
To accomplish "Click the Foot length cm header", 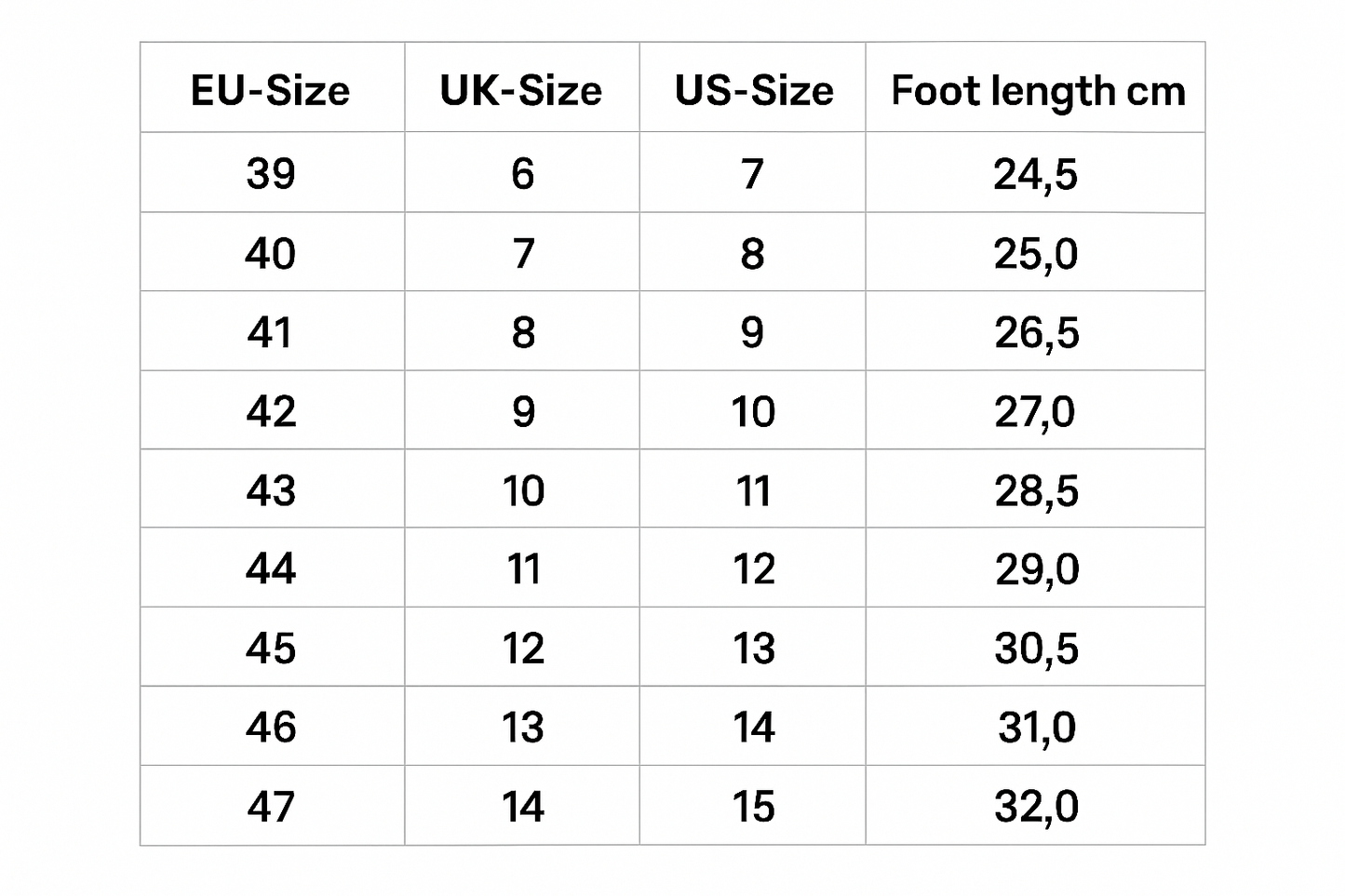I will (x=1037, y=91).
